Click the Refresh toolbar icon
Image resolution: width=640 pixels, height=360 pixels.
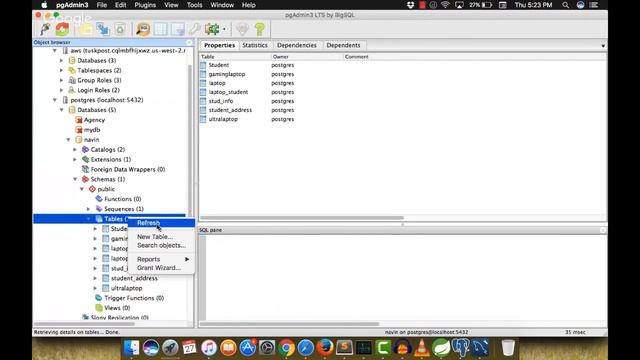click(x=62, y=29)
